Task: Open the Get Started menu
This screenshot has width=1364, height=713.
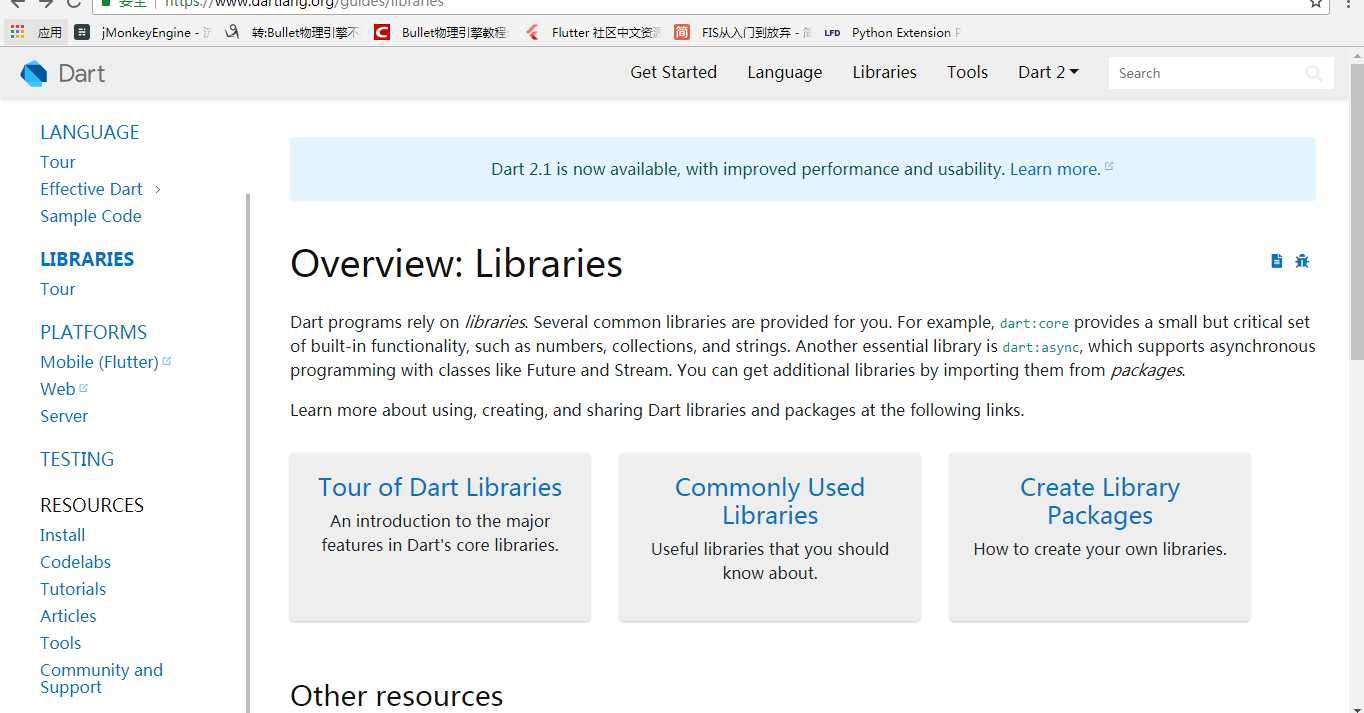Action: (x=673, y=72)
